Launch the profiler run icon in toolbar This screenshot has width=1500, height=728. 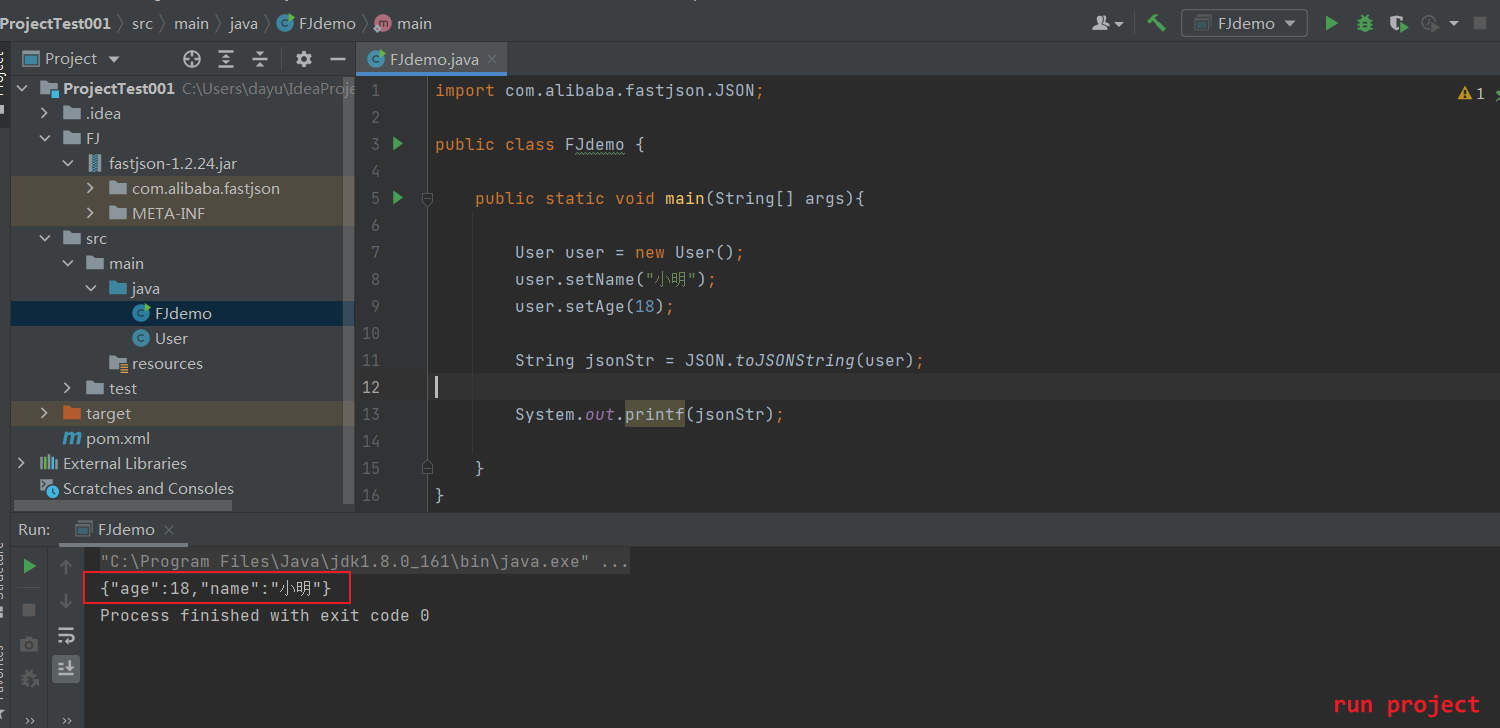[1430, 23]
